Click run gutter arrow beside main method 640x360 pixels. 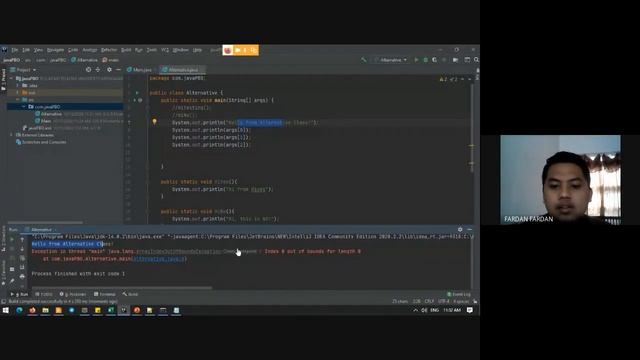[x=135, y=100]
